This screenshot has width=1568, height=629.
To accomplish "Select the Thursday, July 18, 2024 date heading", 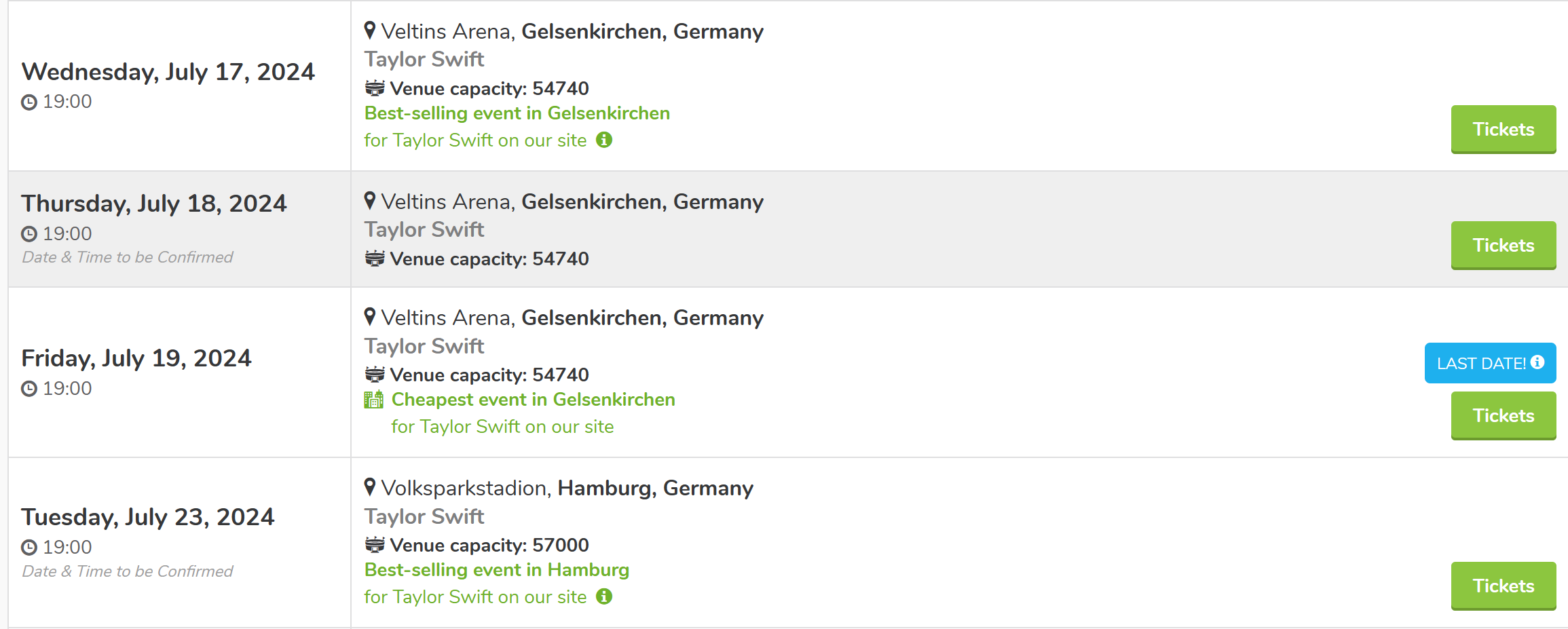I will tap(154, 204).
